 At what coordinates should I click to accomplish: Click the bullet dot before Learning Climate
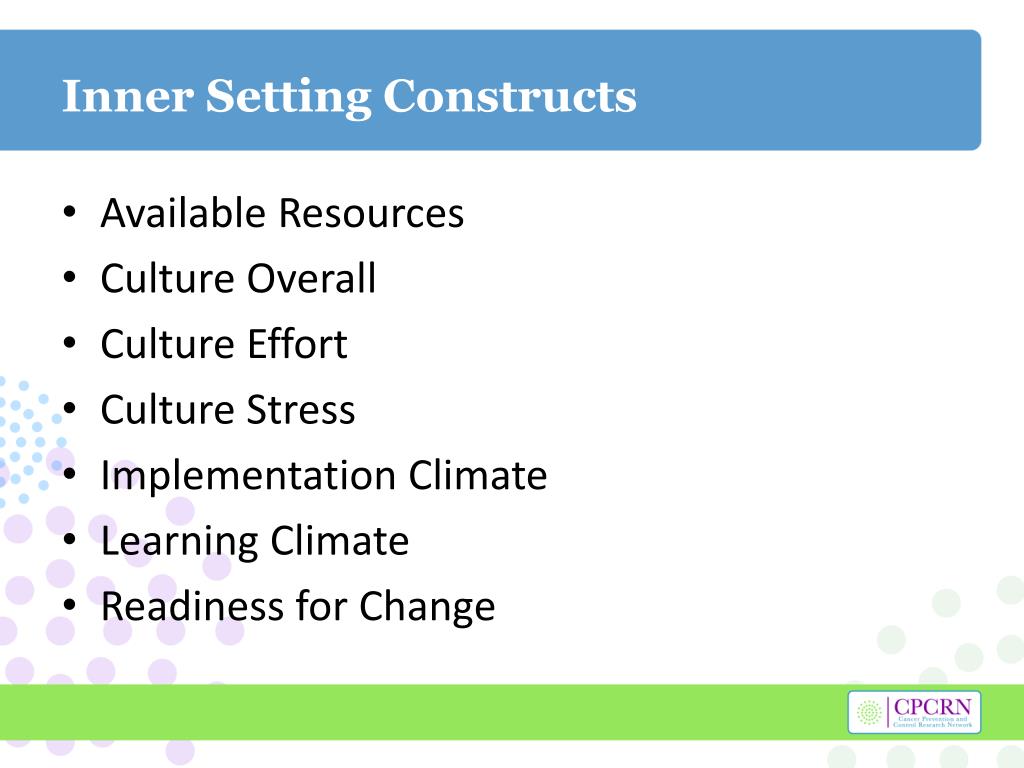[x=70, y=540]
